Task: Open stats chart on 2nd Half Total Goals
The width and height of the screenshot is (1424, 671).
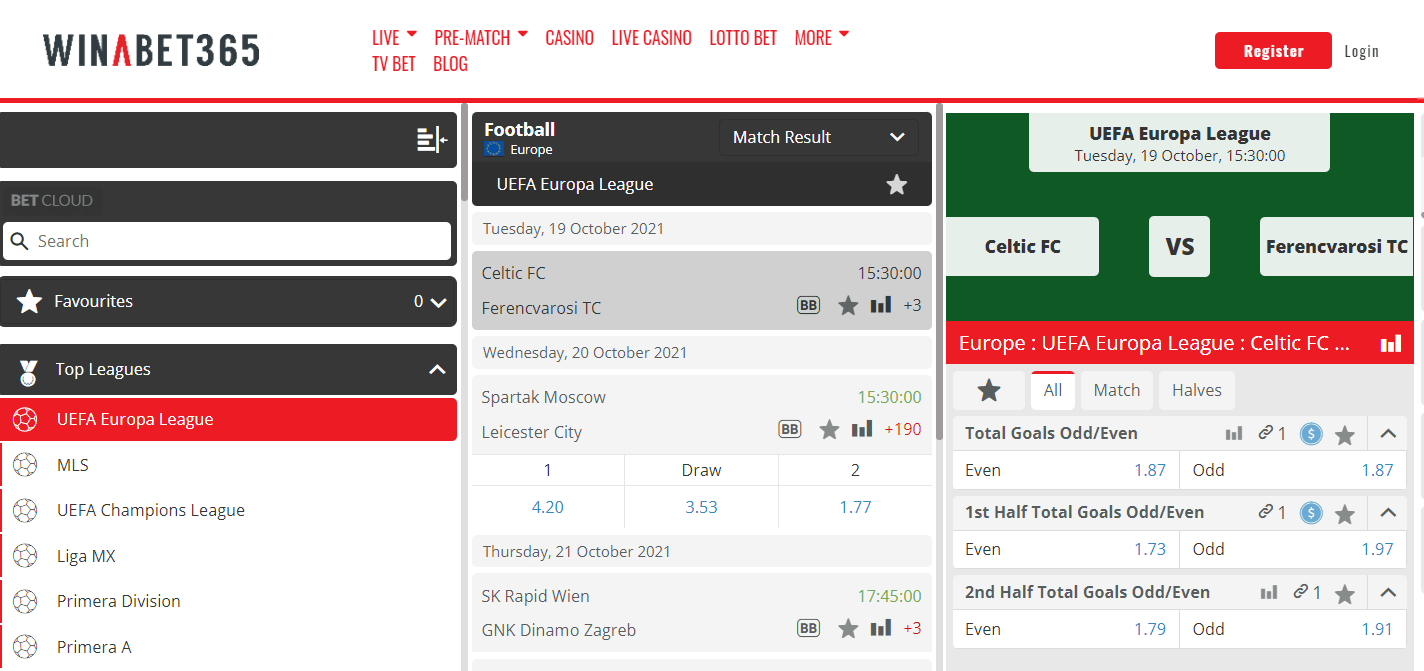Action: click(1269, 592)
